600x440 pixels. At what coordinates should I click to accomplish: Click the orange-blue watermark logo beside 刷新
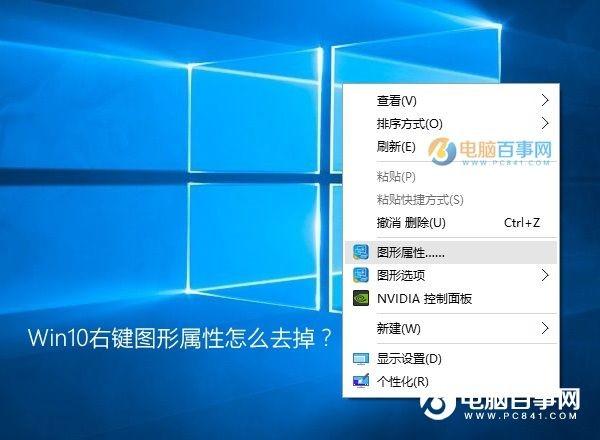[x=442, y=150]
